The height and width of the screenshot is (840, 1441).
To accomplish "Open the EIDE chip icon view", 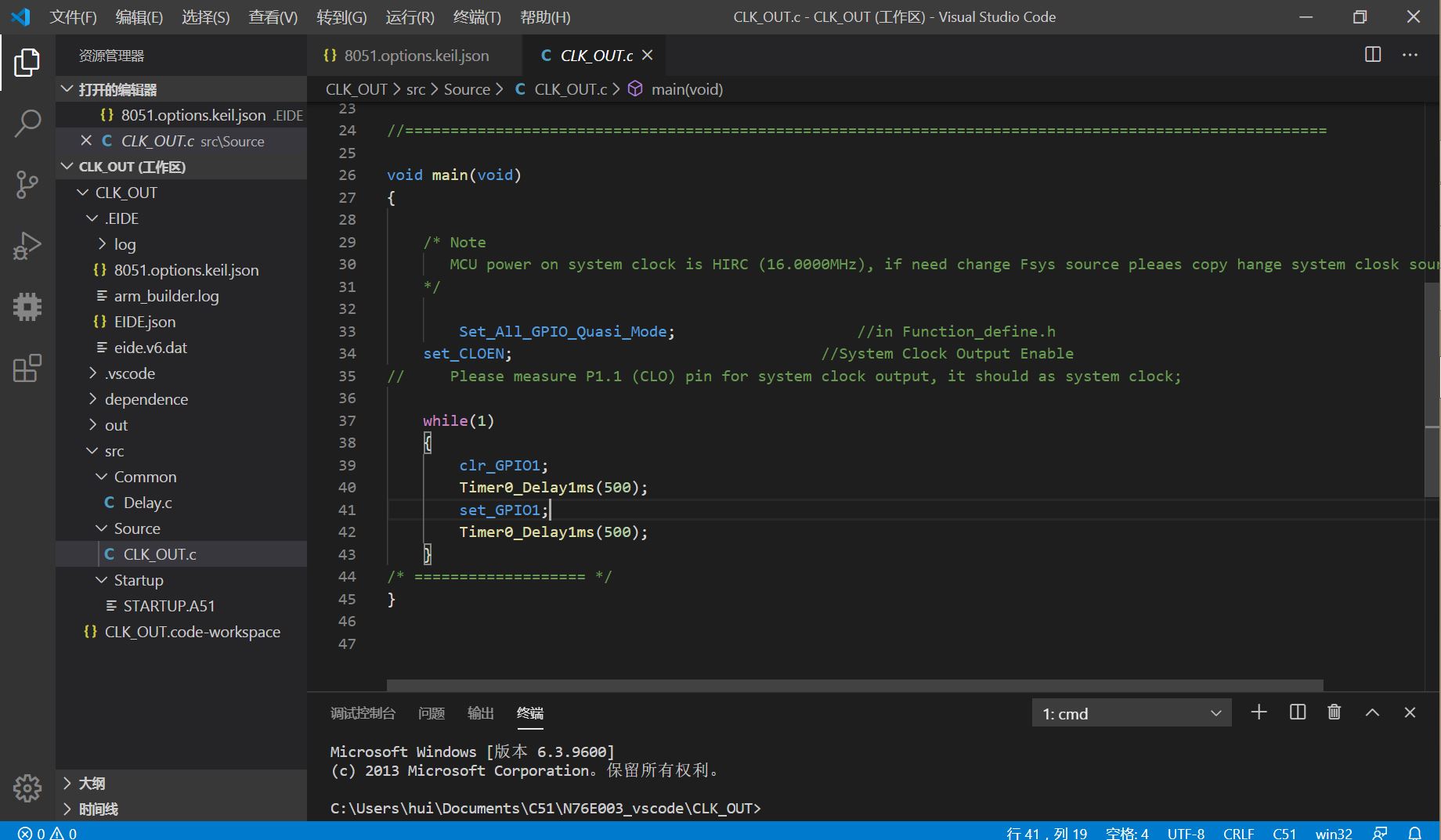I will pos(27,307).
